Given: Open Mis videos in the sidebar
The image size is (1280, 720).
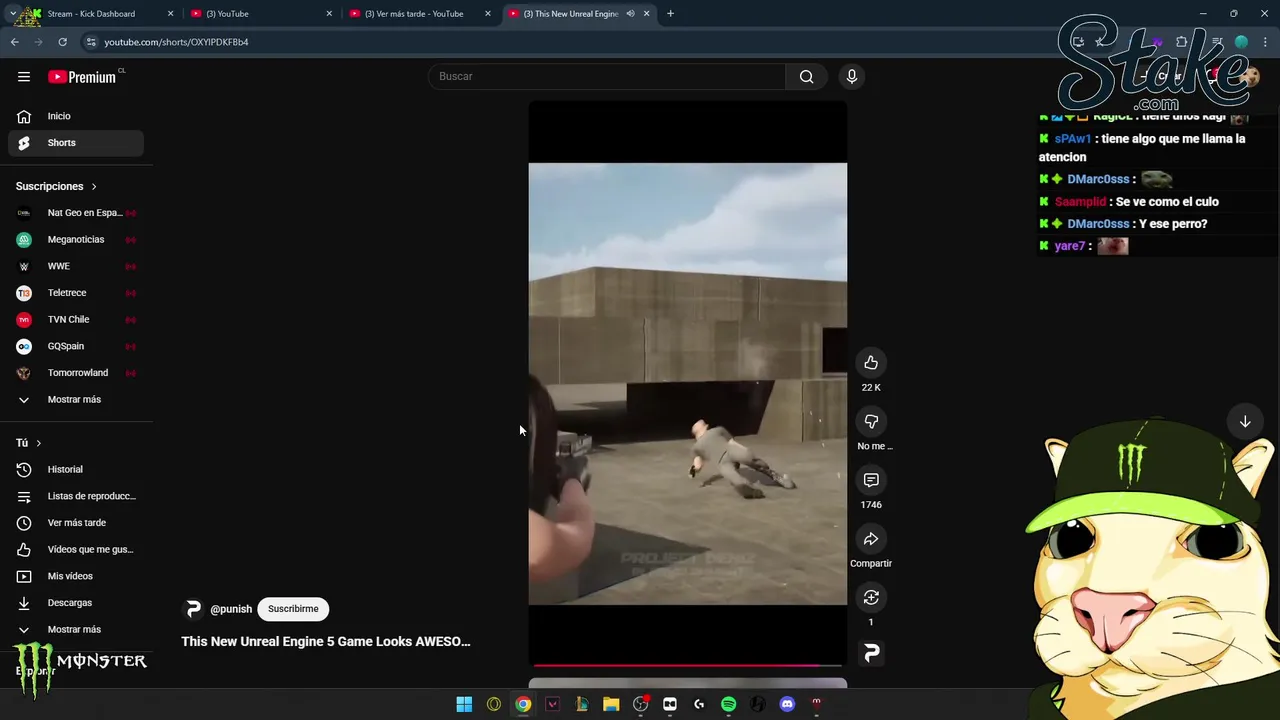Looking at the screenshot, I should tap(76, 576).
